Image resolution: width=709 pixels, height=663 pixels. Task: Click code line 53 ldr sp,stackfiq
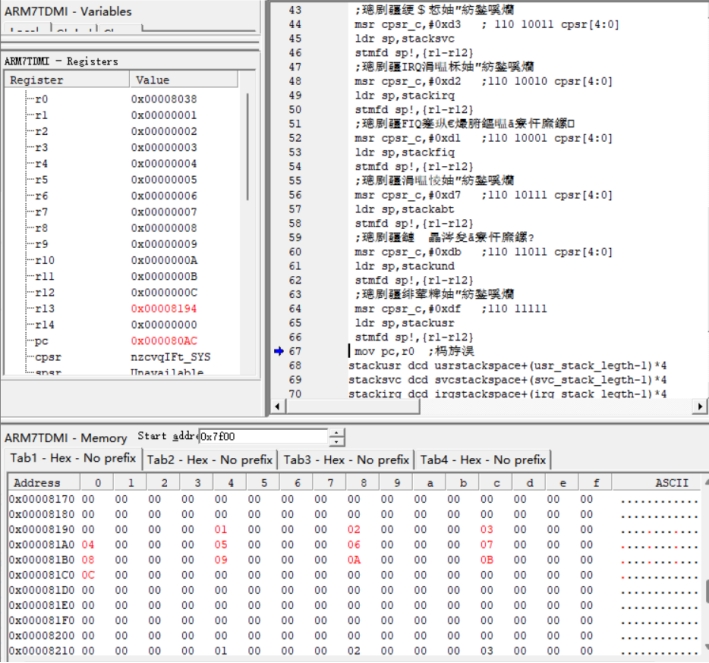point(405,152)
